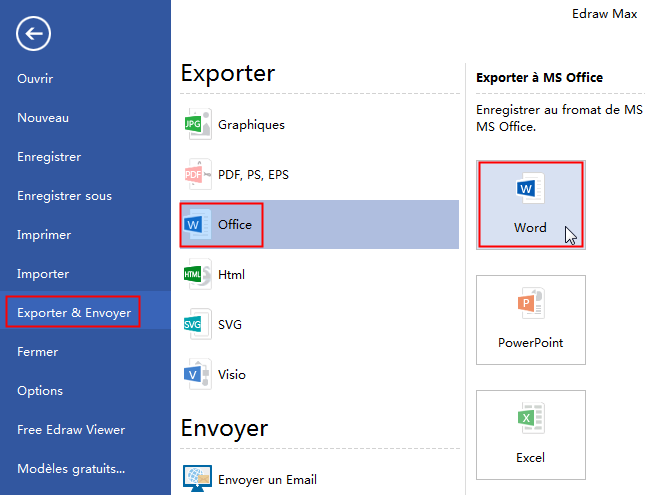Click the PowerPoint export button
Viewport: 645px width, 495px height.
[530, 319]
